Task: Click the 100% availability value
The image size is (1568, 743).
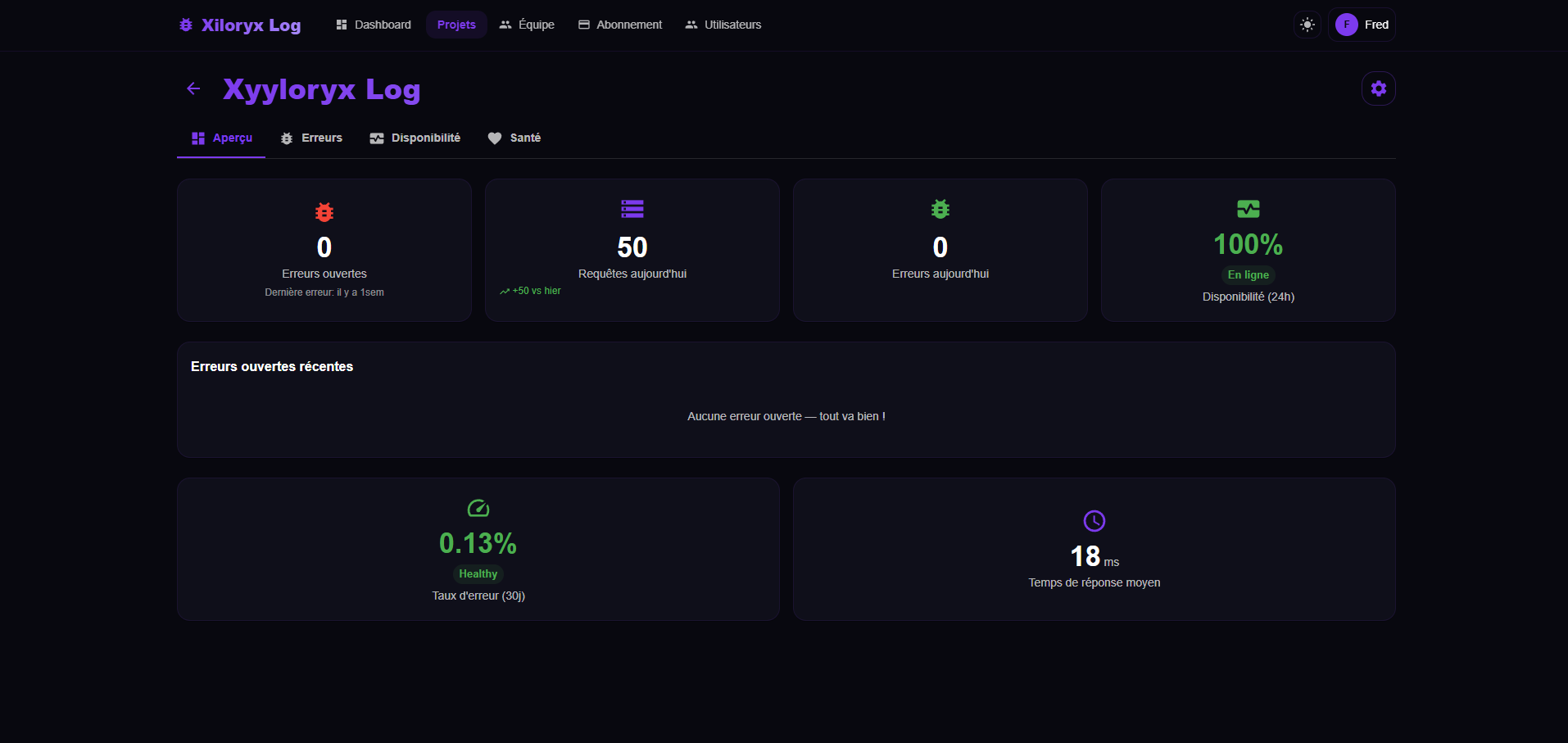Action: point(1249,244)
